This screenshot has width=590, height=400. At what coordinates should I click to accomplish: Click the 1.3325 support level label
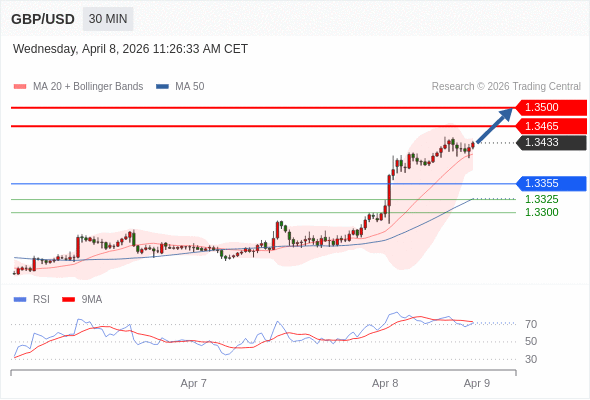coord(541,199)
